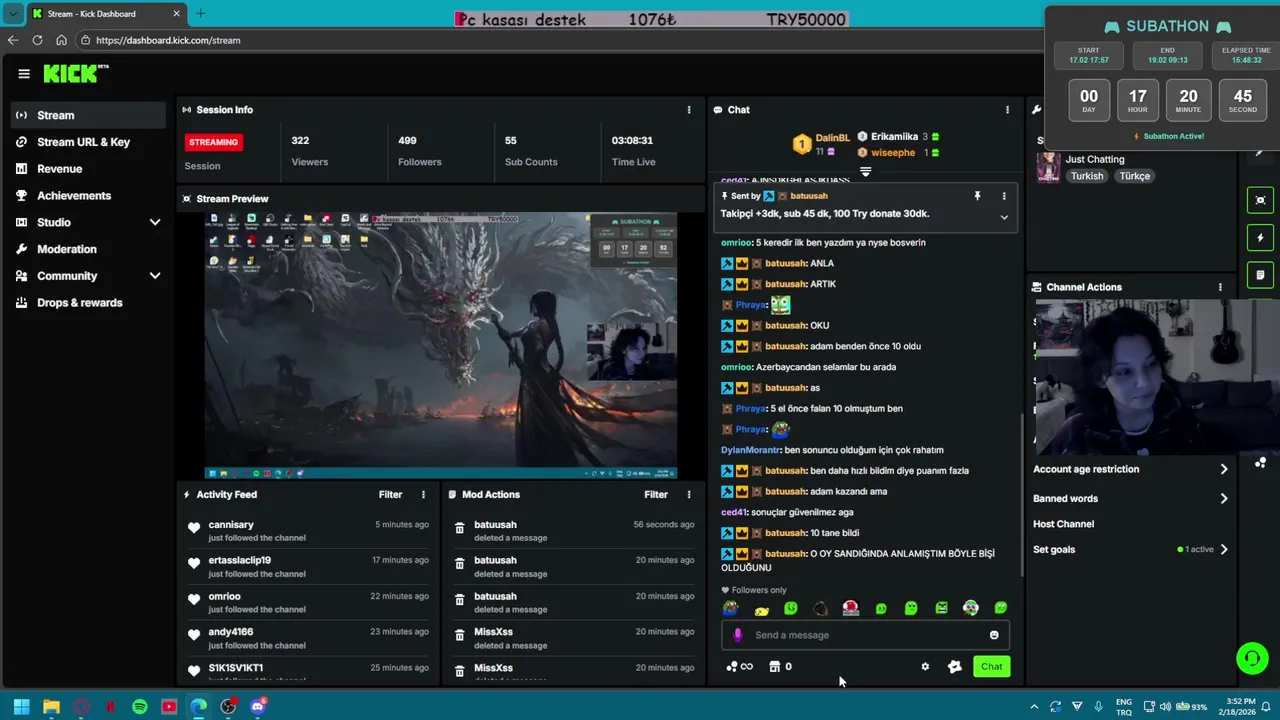The height and width of the screenshot is (720, 1280).
Task: Click DalinBL in chat leaderboard
Action: (832, 137)
